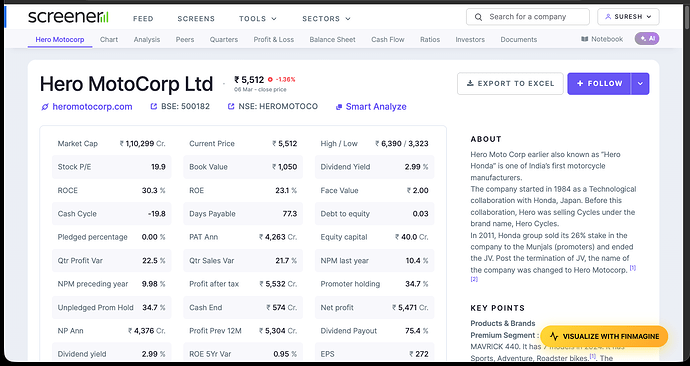Viewport: 690px width, 366px height.
Task: Switch to the Quarters tab
Action: (x=224, y=40)
